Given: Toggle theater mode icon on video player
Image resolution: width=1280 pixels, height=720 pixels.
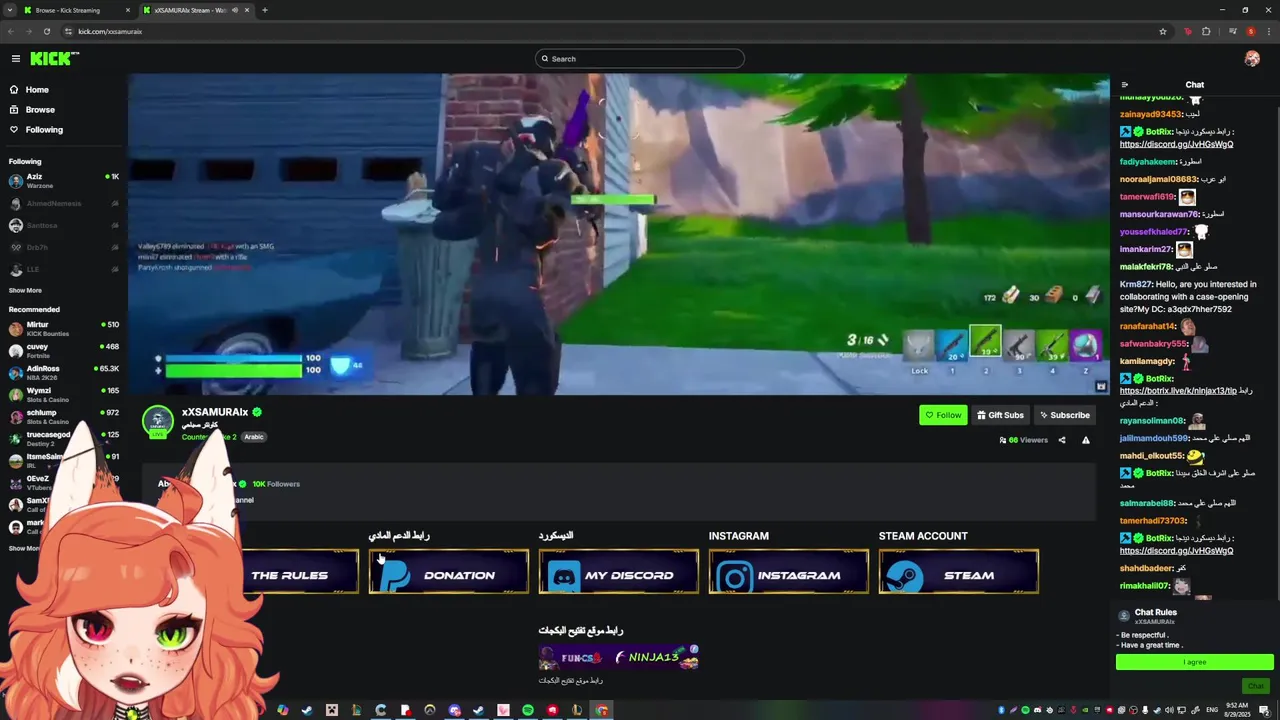Looking at the screenshot, I should (1100, 386).
